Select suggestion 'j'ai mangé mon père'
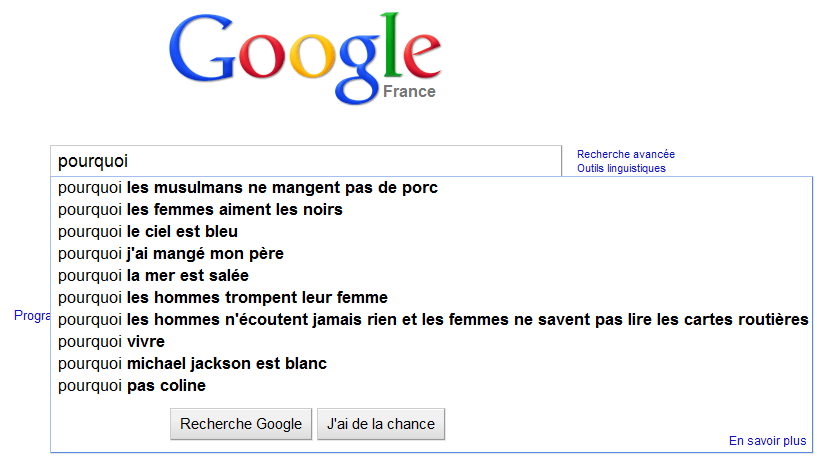Image resolution: width=827 pixels, height=471 pixels. [x=170, y=254]
